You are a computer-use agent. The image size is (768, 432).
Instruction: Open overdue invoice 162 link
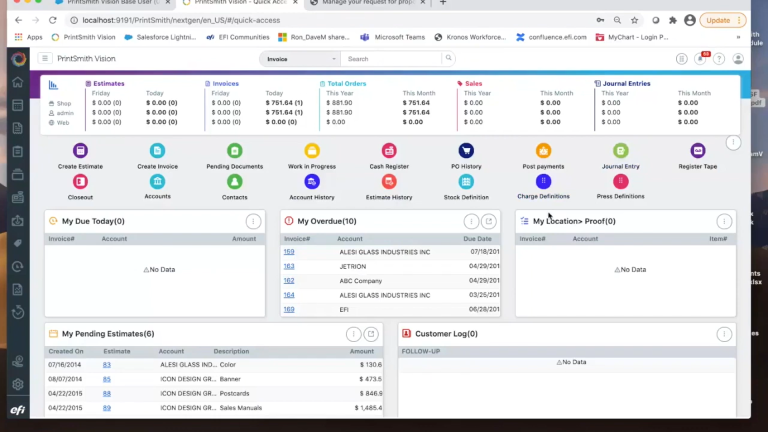(289, 281)
